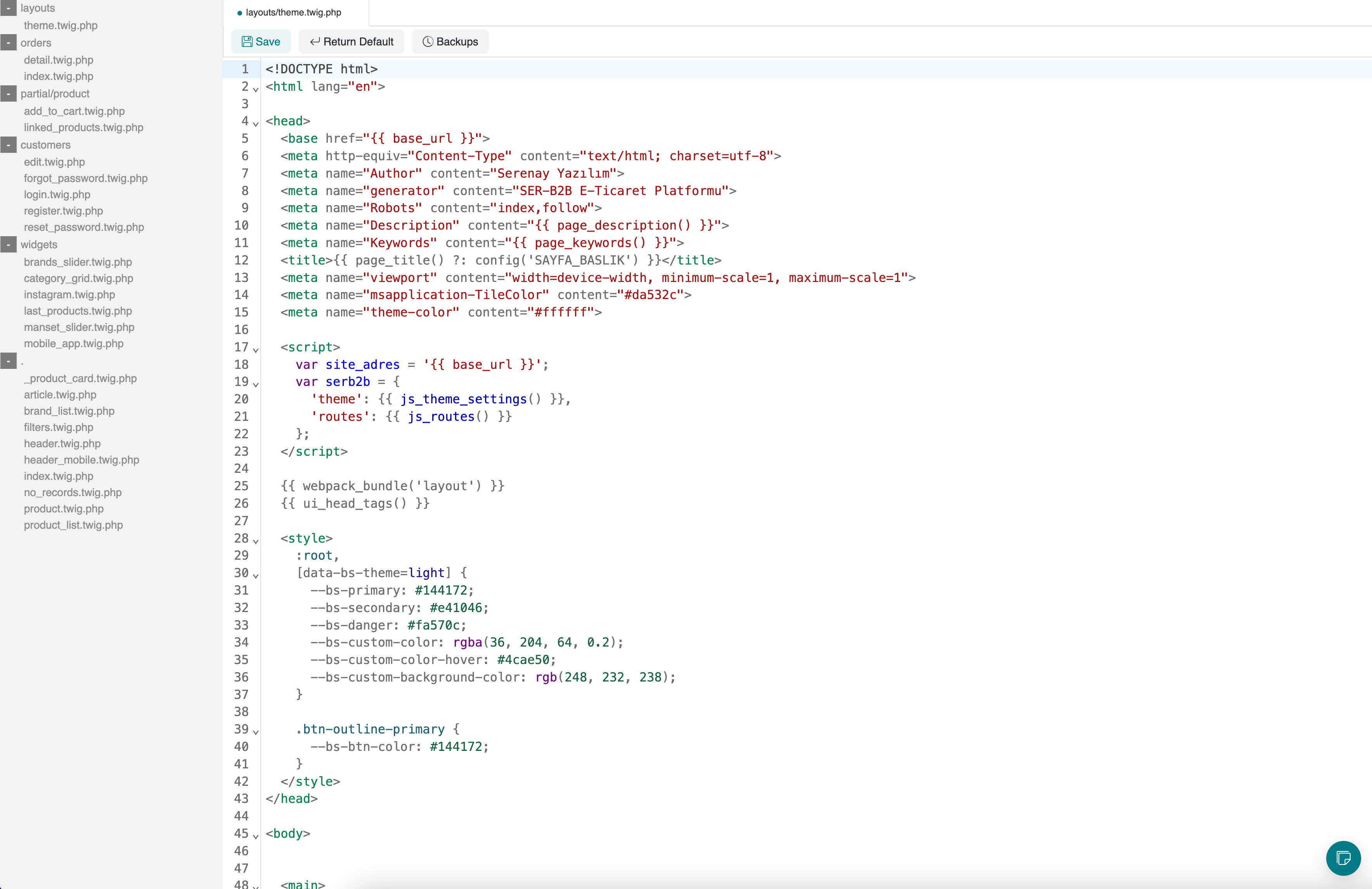This screenshot has width=1372, height=889.
Task: Collapse the orders folder minus icon
Action: coord(8,43)
